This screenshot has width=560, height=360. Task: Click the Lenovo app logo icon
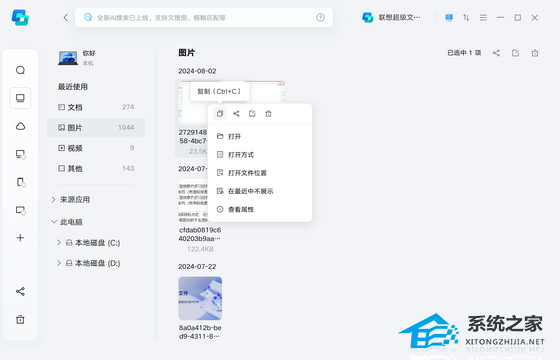(20, 18)
